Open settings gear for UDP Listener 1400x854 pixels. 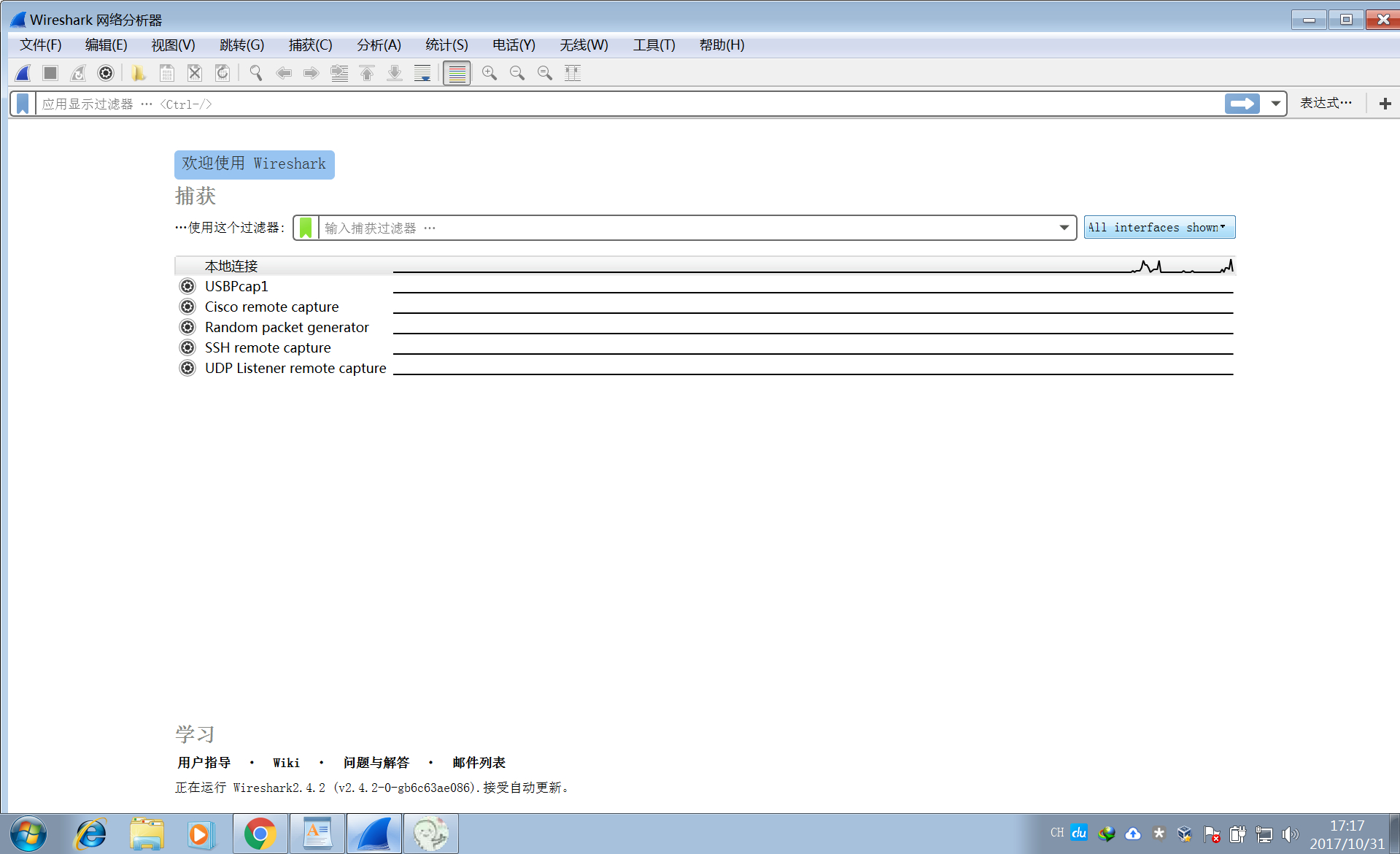point(187,368)
